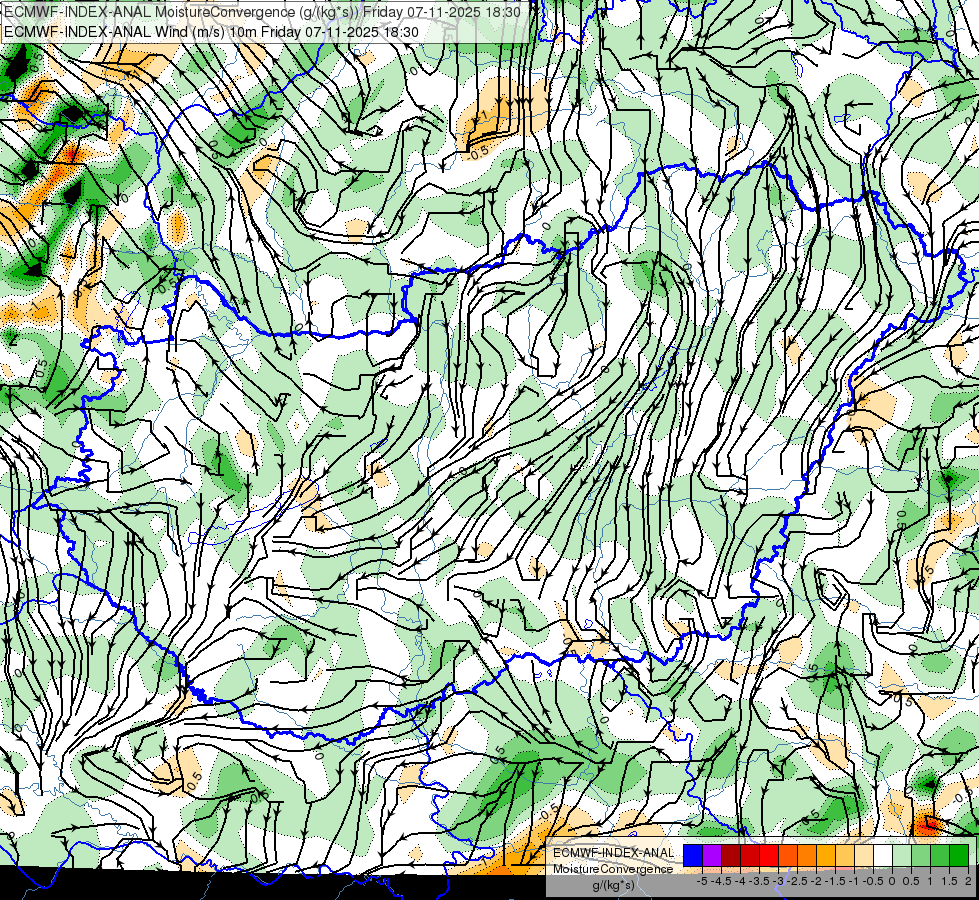Pick the lightest green legend swatch

pyautogui.click(x=902, y=855)
